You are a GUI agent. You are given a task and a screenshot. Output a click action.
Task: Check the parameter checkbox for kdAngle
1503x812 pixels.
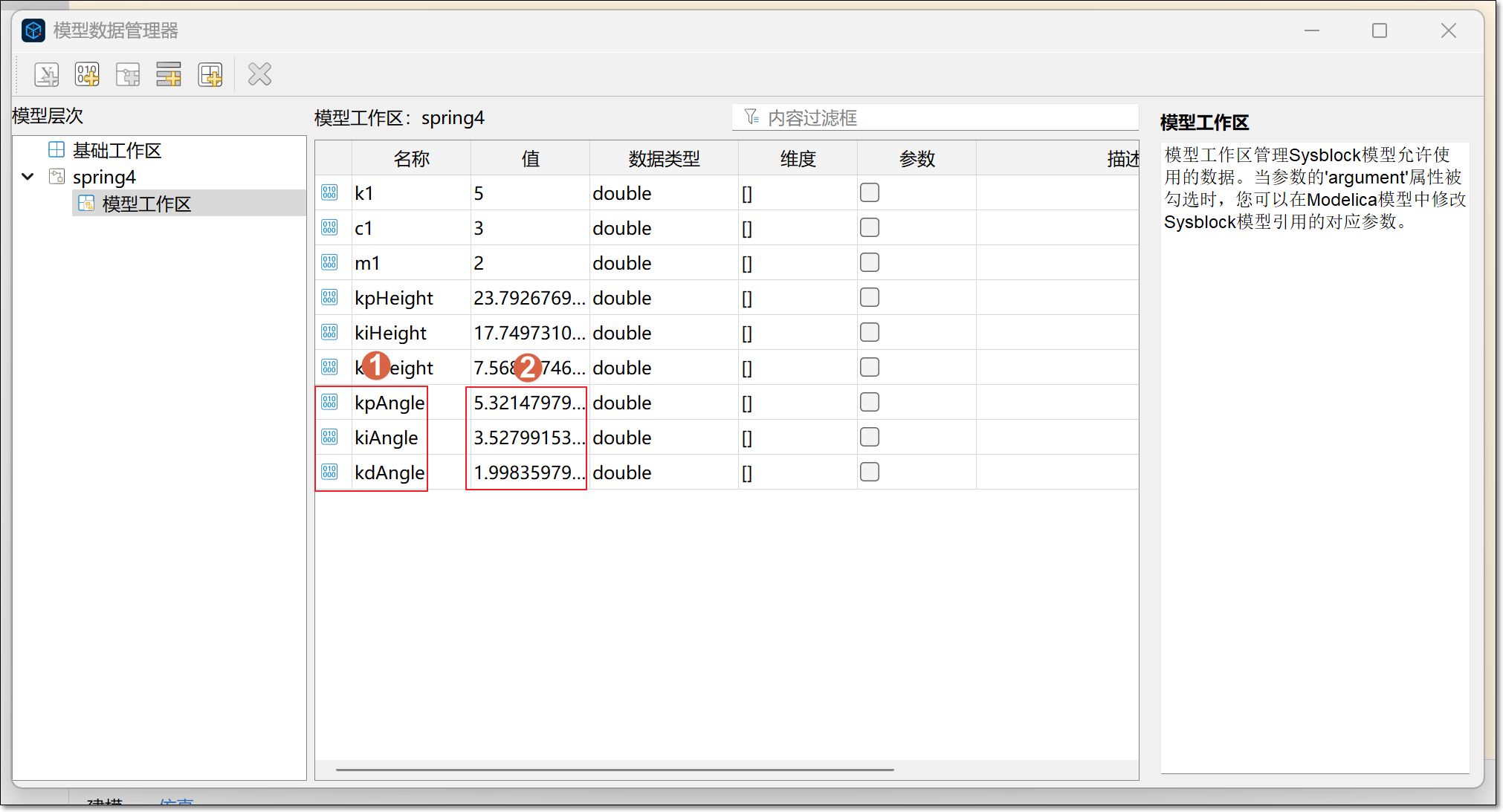click(x=870, y=472)
